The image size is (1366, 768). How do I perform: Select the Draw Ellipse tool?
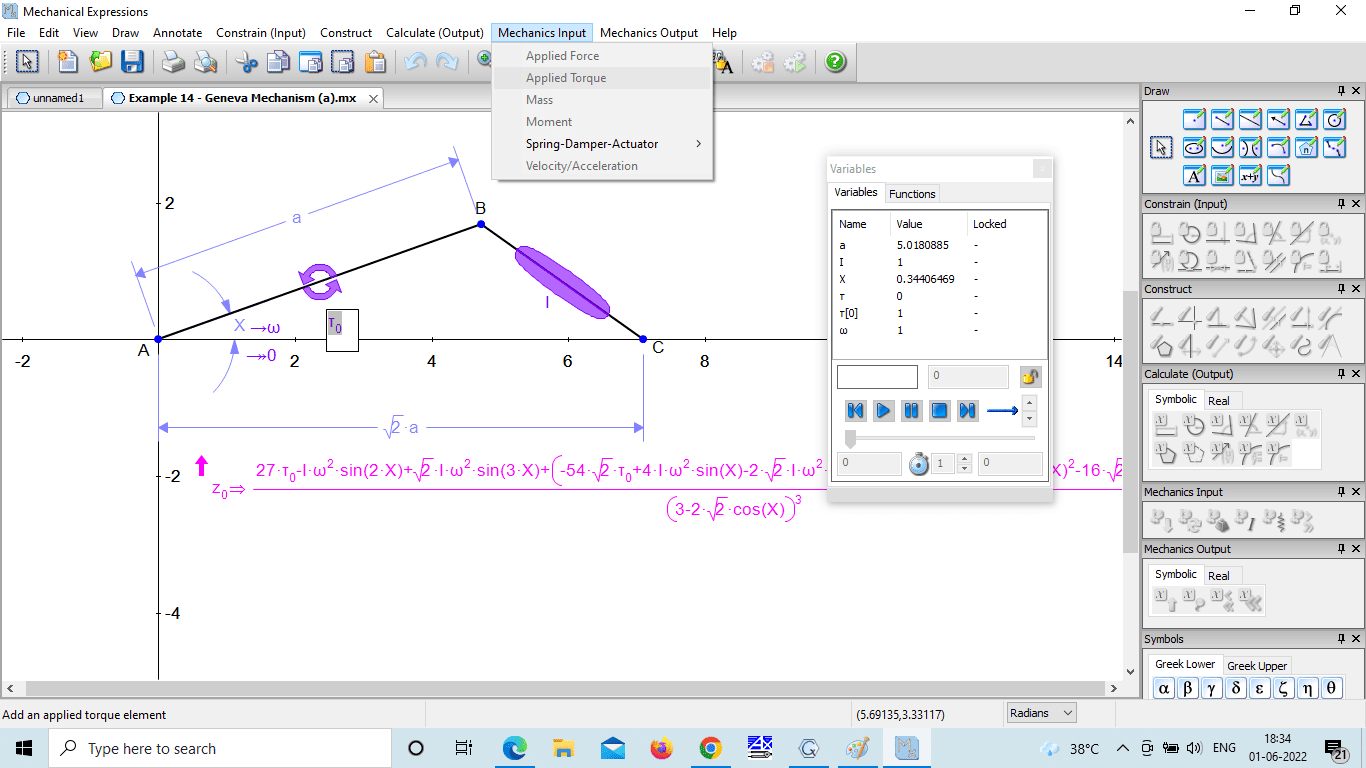(x=1194, y=148)
